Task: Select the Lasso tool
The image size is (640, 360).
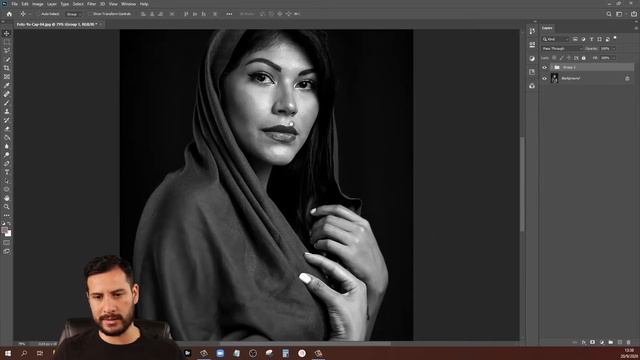Action: click(x=7, y=51)
